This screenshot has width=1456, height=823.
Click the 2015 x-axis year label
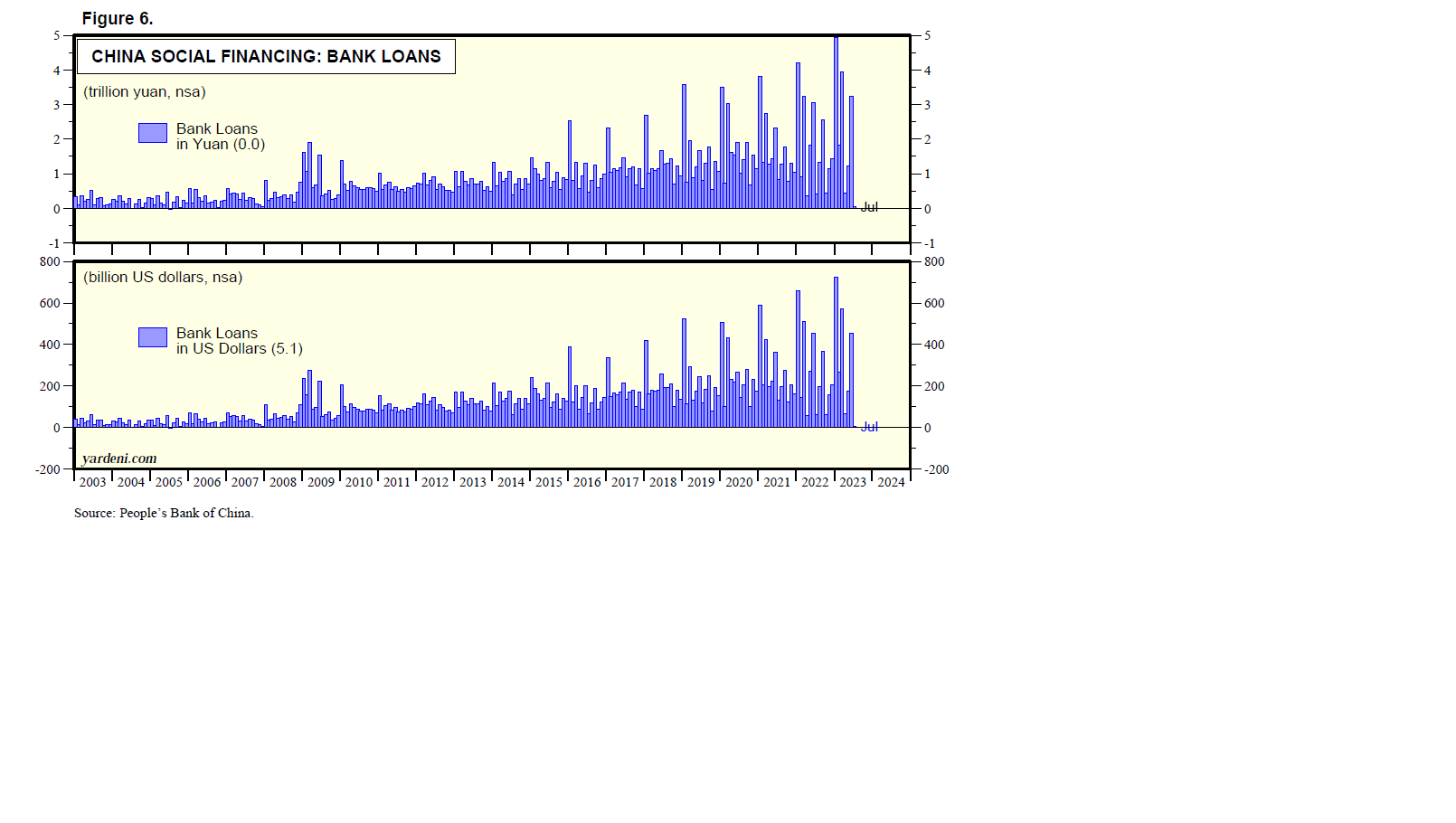click(x=548, y=482)
